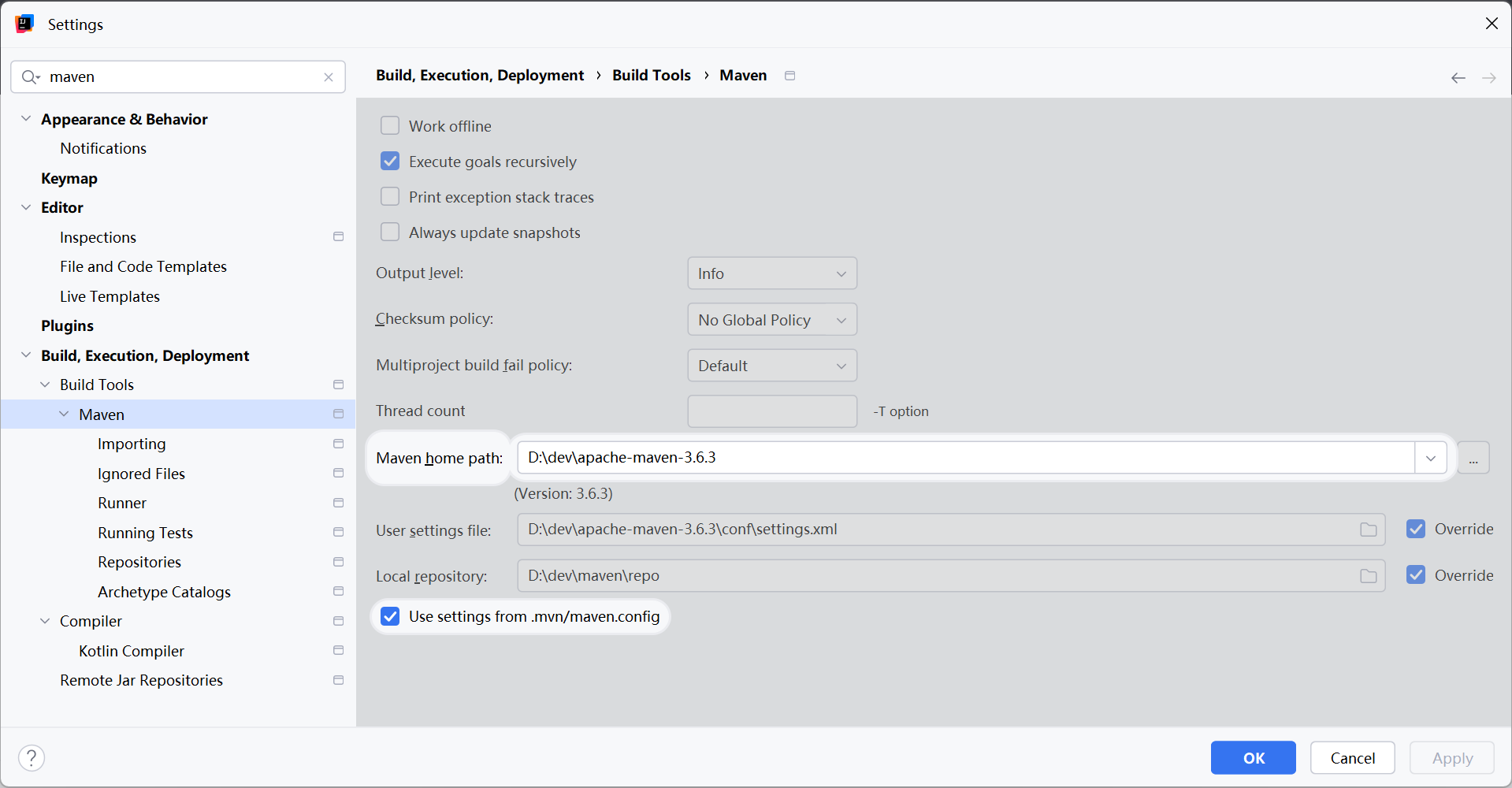
Task: Click the search magnifier icon
Action: [x=30, y=77]
